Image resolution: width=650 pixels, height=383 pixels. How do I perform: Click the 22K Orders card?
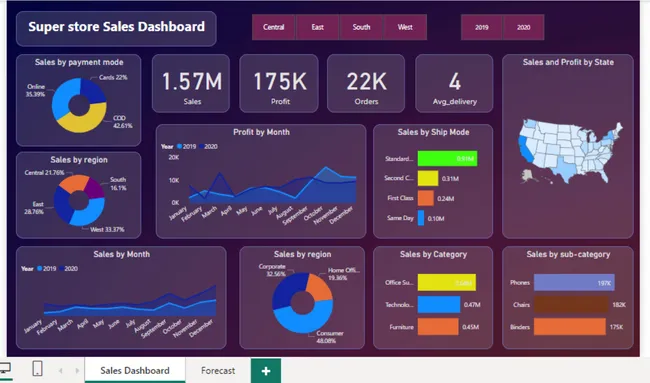(x=366, y=83)
